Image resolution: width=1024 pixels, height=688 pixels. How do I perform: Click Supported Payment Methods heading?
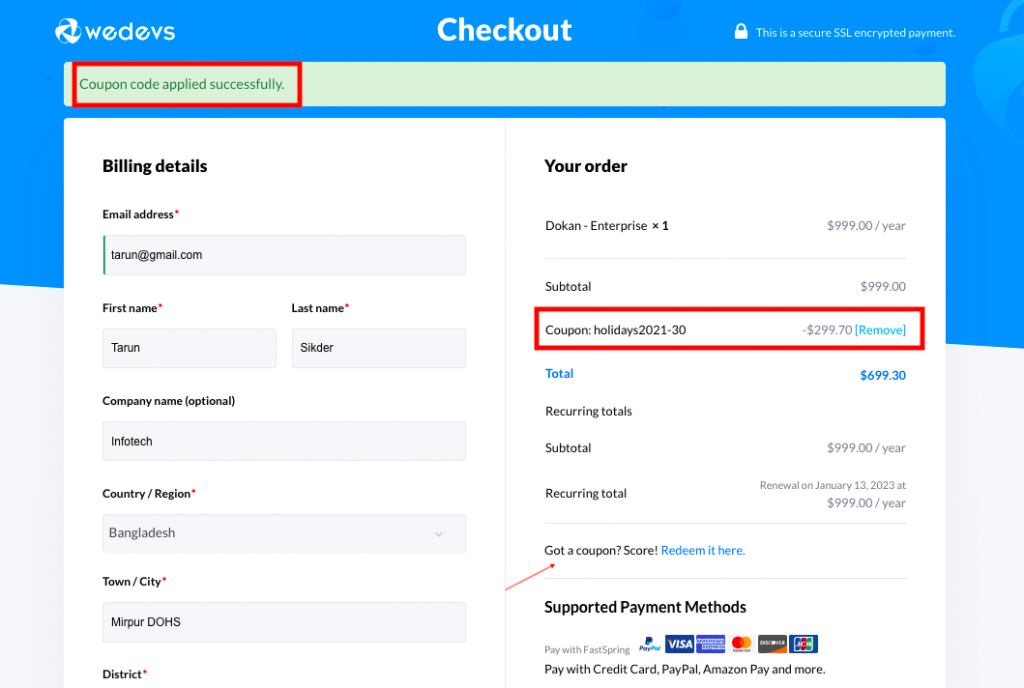coord(645,607)
